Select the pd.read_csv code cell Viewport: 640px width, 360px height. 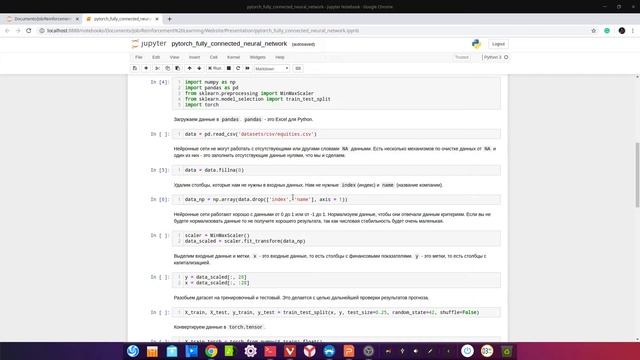click(336, 134)
